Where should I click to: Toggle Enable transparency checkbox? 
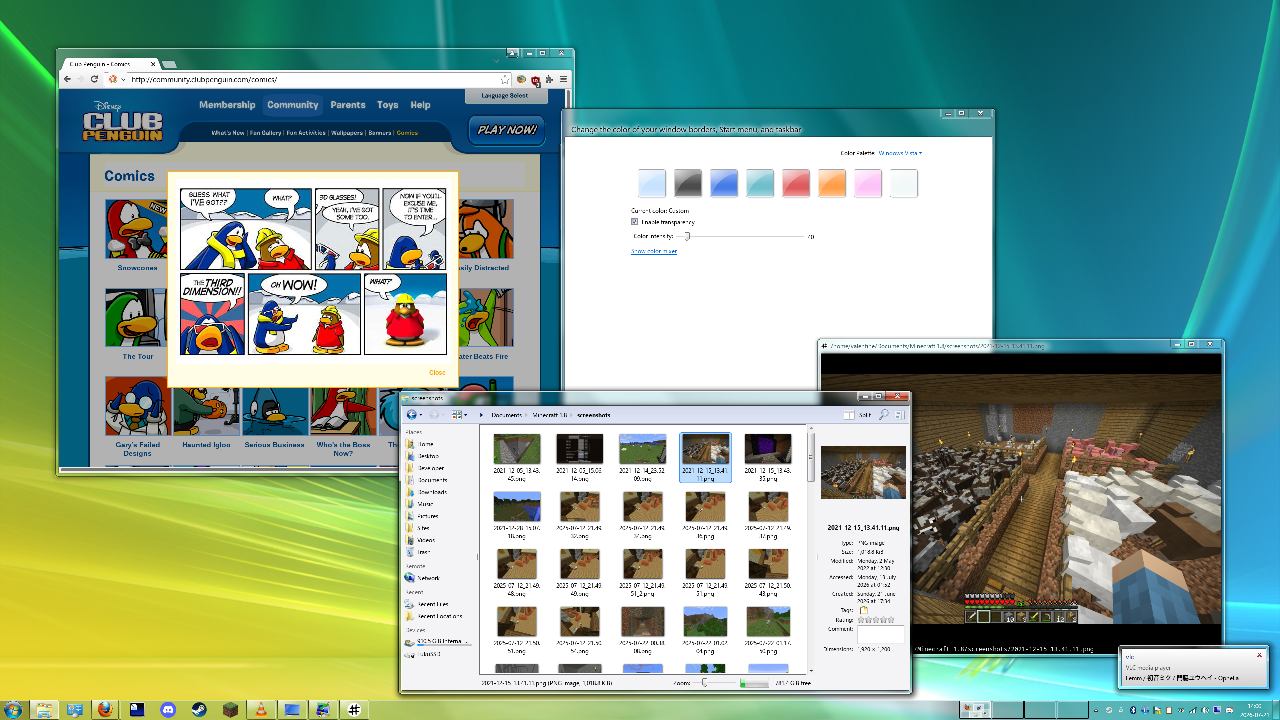coord(635,222)
